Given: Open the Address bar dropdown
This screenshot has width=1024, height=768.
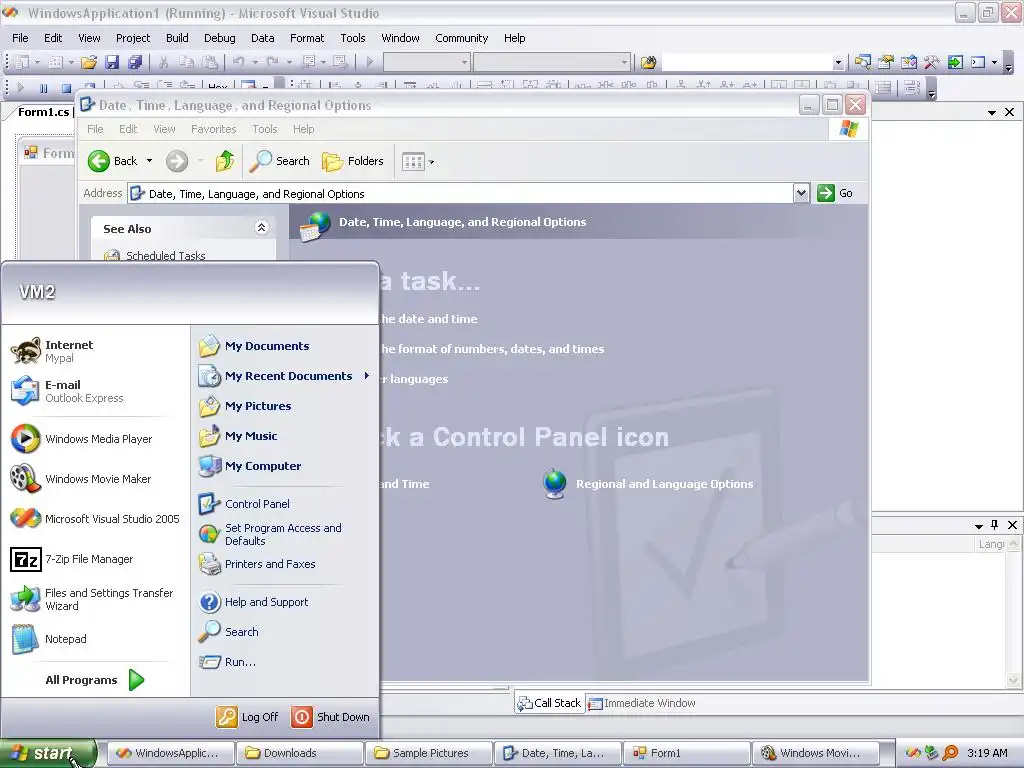Looking at the screenshot, I should 801,193.
